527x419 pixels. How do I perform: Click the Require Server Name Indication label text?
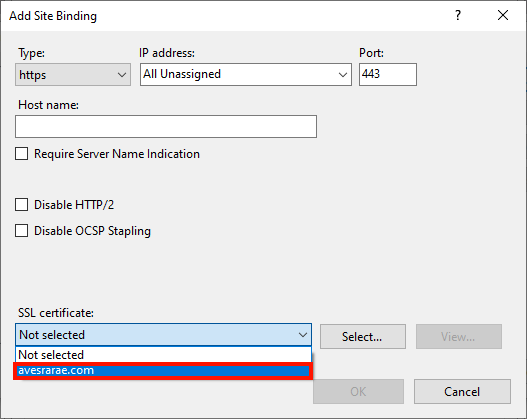[117, 154]
